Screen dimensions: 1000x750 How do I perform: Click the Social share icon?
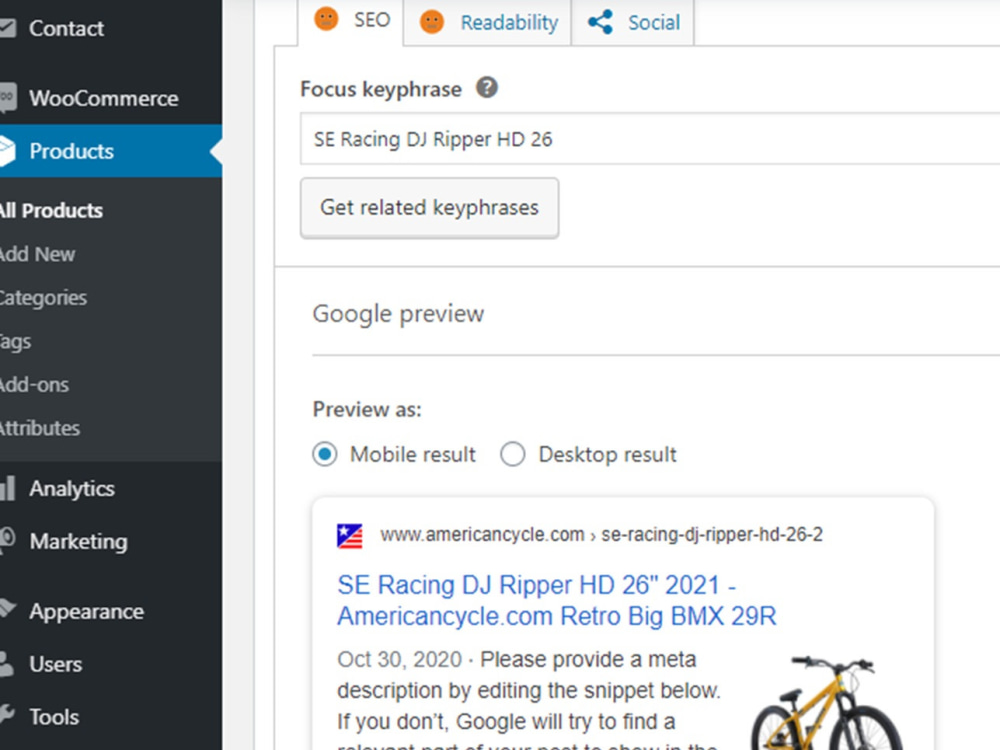600,22
